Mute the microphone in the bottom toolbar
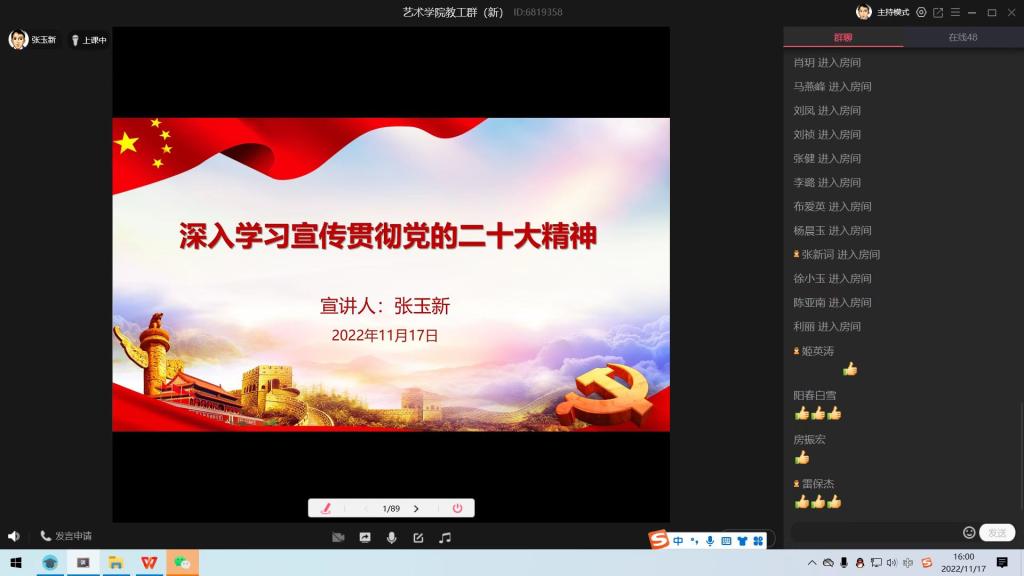1024x576 pixels. click(x=391, y=537)
